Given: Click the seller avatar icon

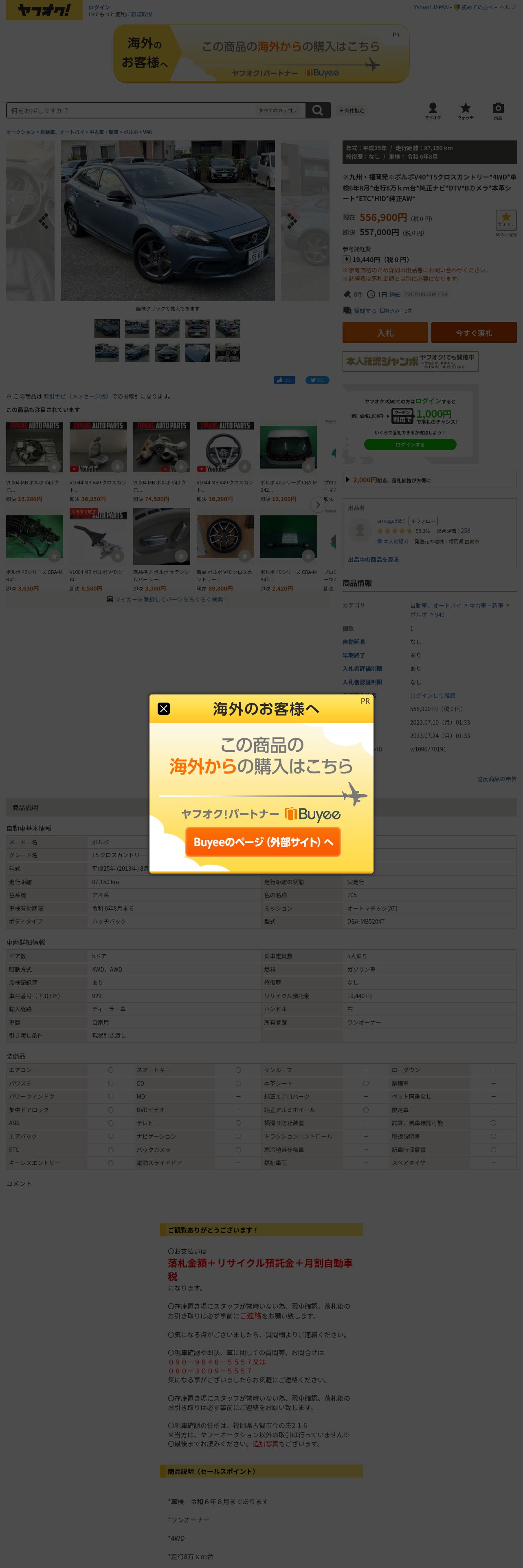Looking at the screenshot, I should tap(360, 530).
